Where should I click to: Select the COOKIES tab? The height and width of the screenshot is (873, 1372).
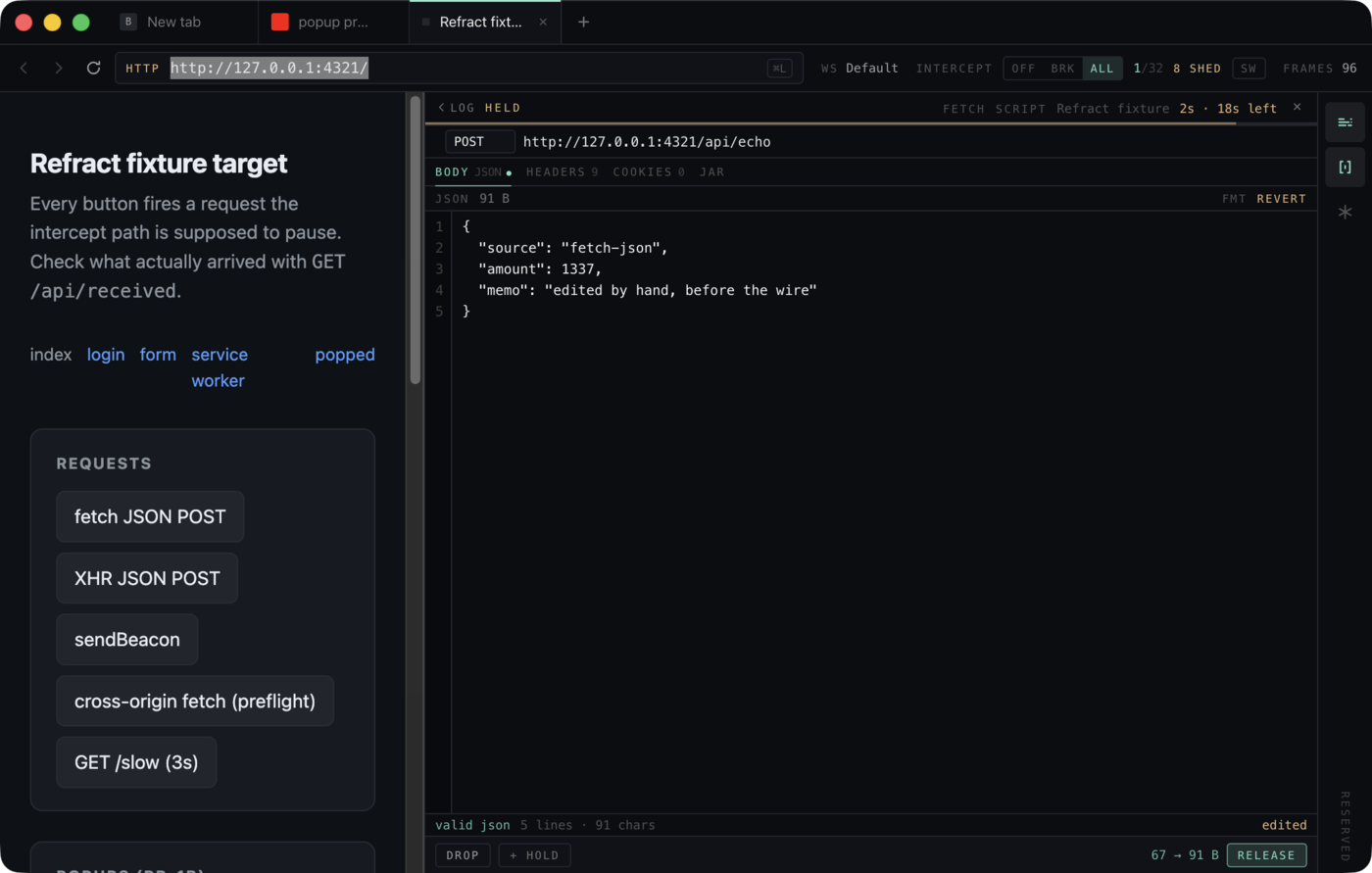point(649,172)
